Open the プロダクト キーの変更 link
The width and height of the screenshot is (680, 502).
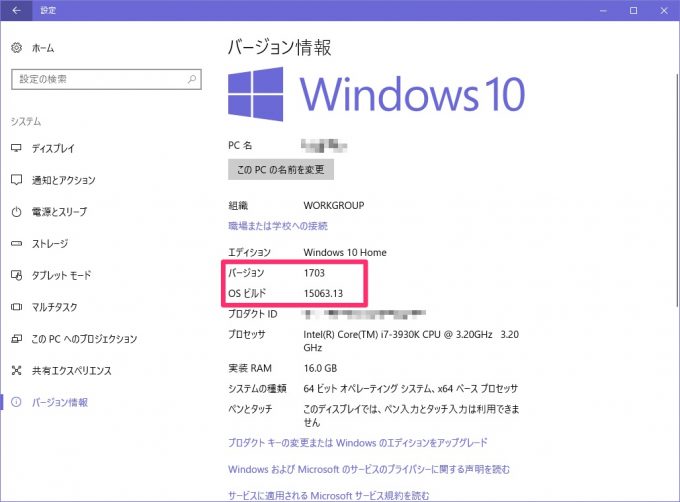point(358,443)
